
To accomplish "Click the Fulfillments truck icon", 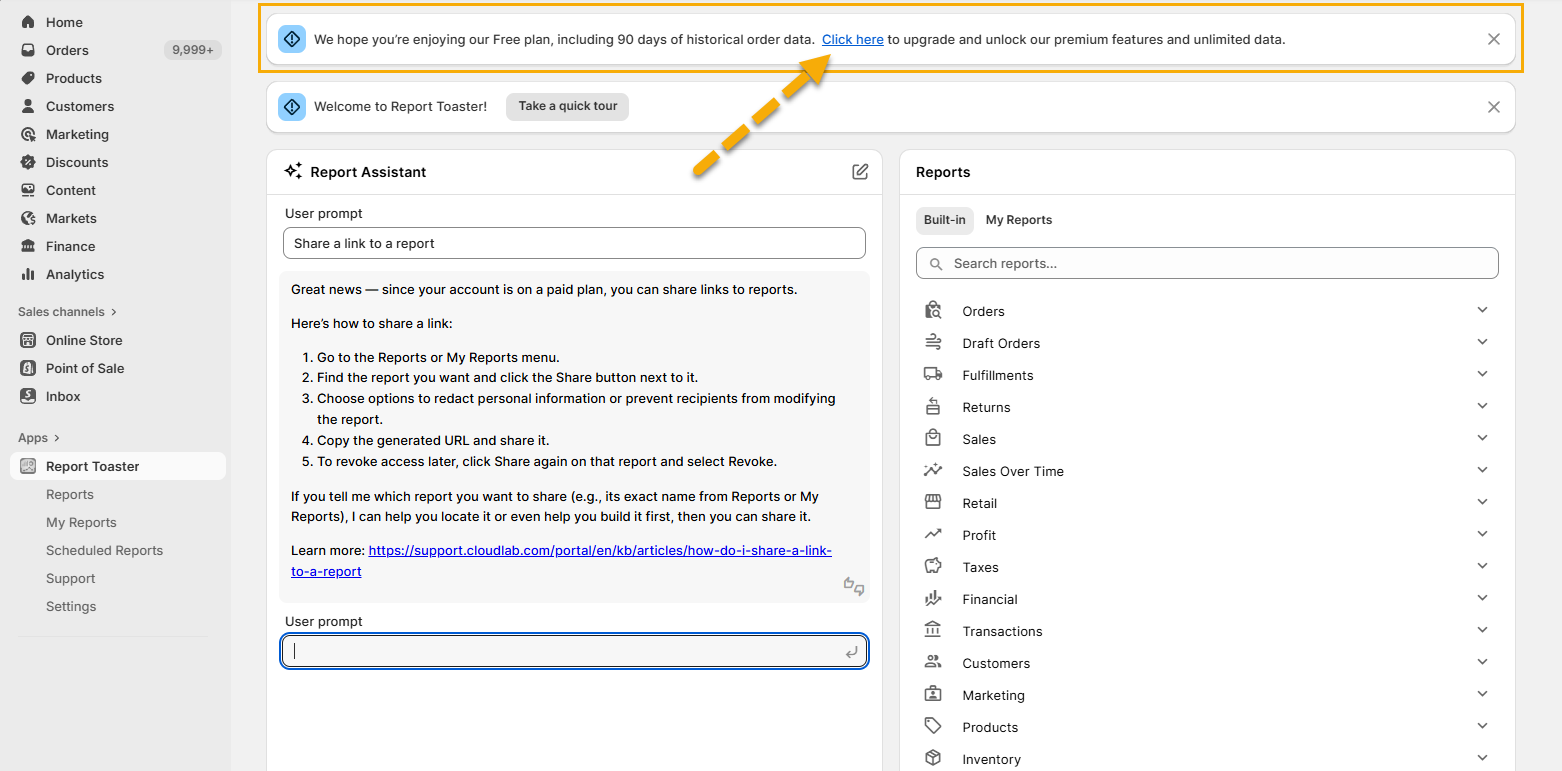I will (933, 375).
